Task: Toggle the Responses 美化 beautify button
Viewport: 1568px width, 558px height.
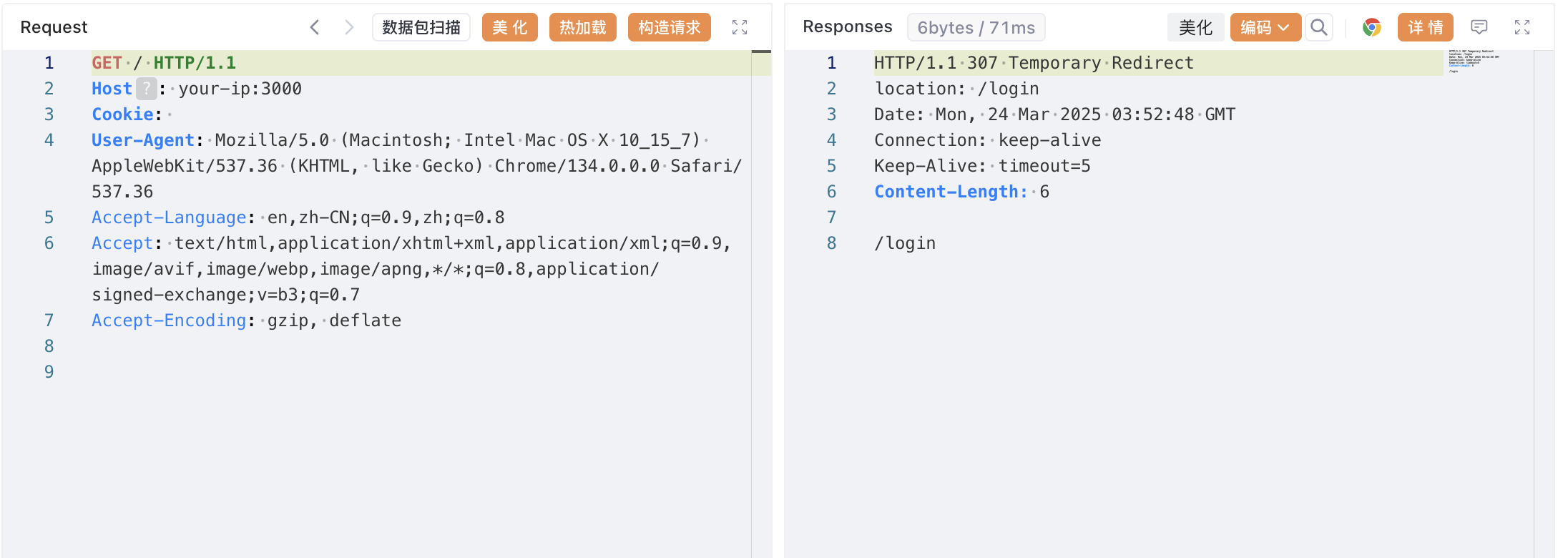Action: pyautogui.click(x=1195, y=27)
